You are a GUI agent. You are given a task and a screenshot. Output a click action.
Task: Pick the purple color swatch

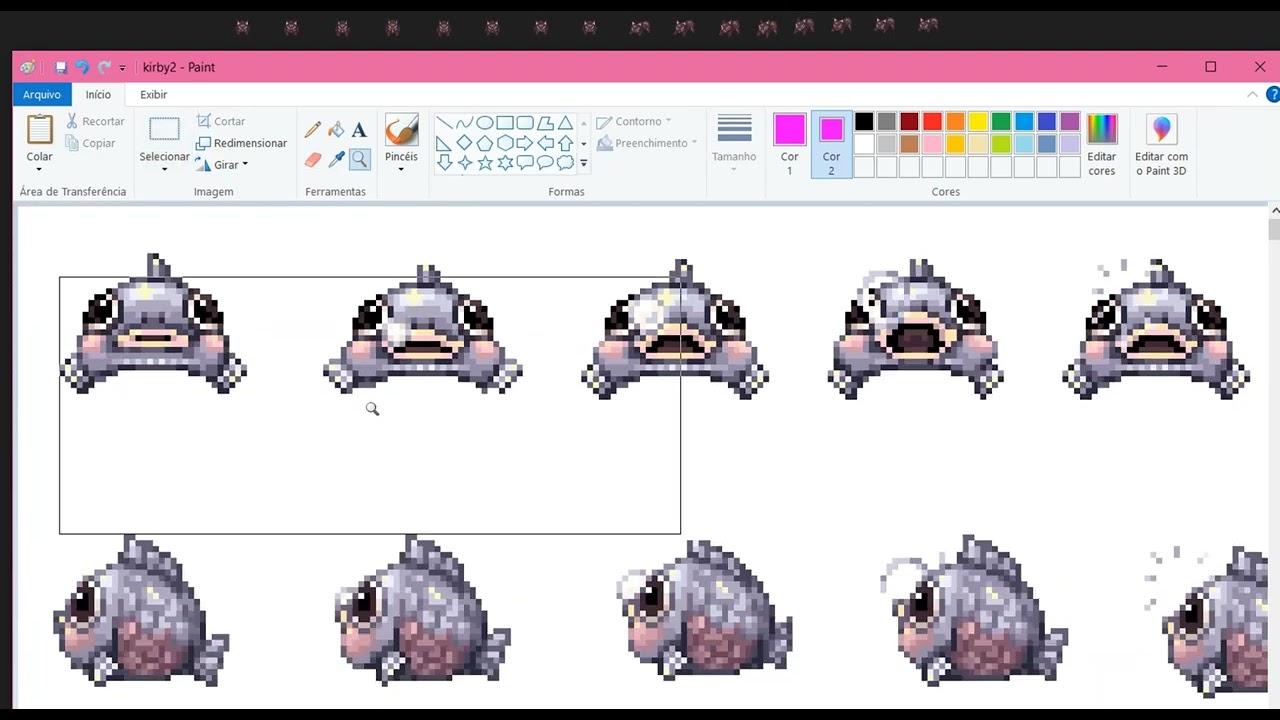(x=1070, y=122)
